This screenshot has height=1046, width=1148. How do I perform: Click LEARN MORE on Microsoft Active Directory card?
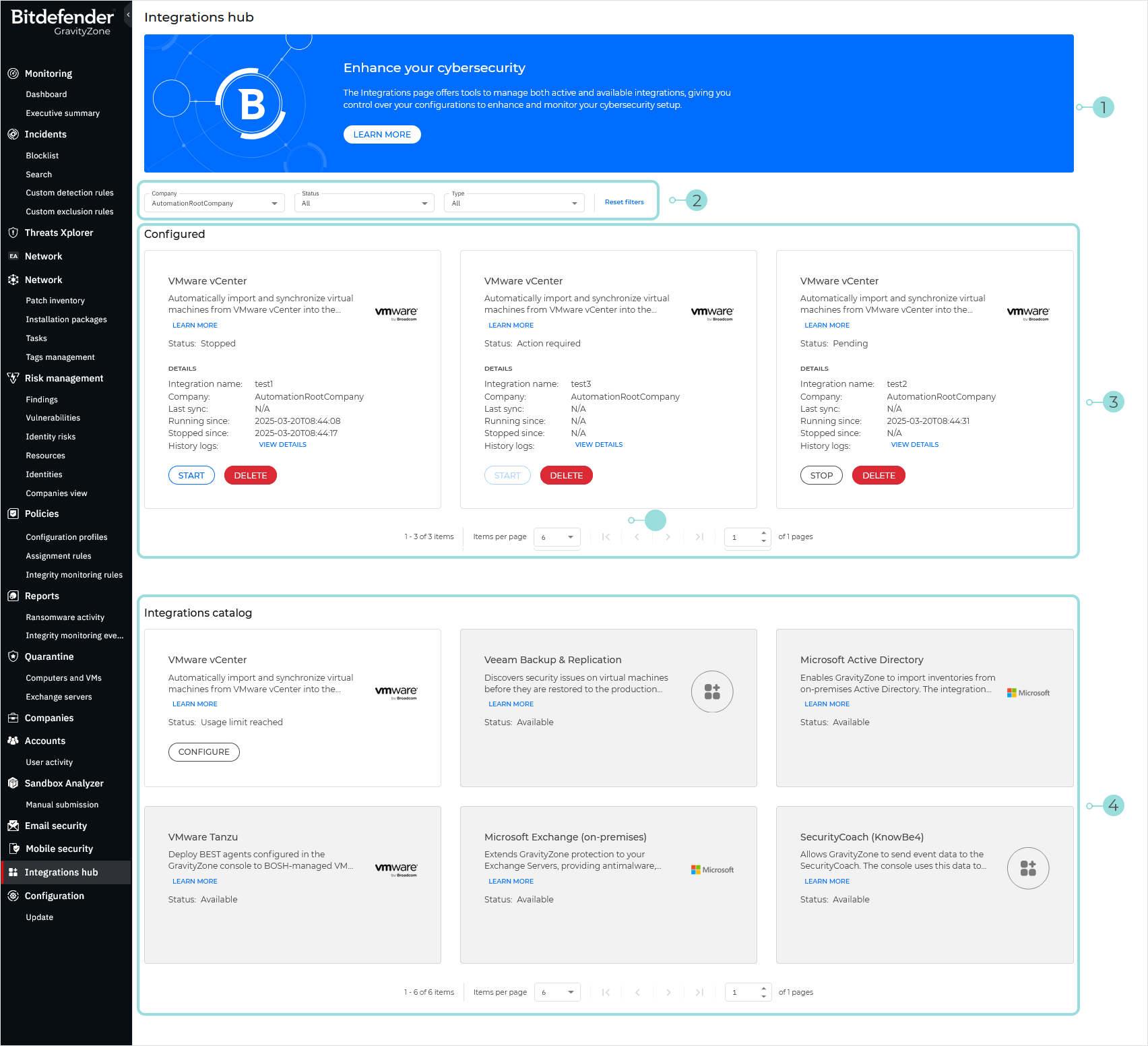[x=827, y=704]
